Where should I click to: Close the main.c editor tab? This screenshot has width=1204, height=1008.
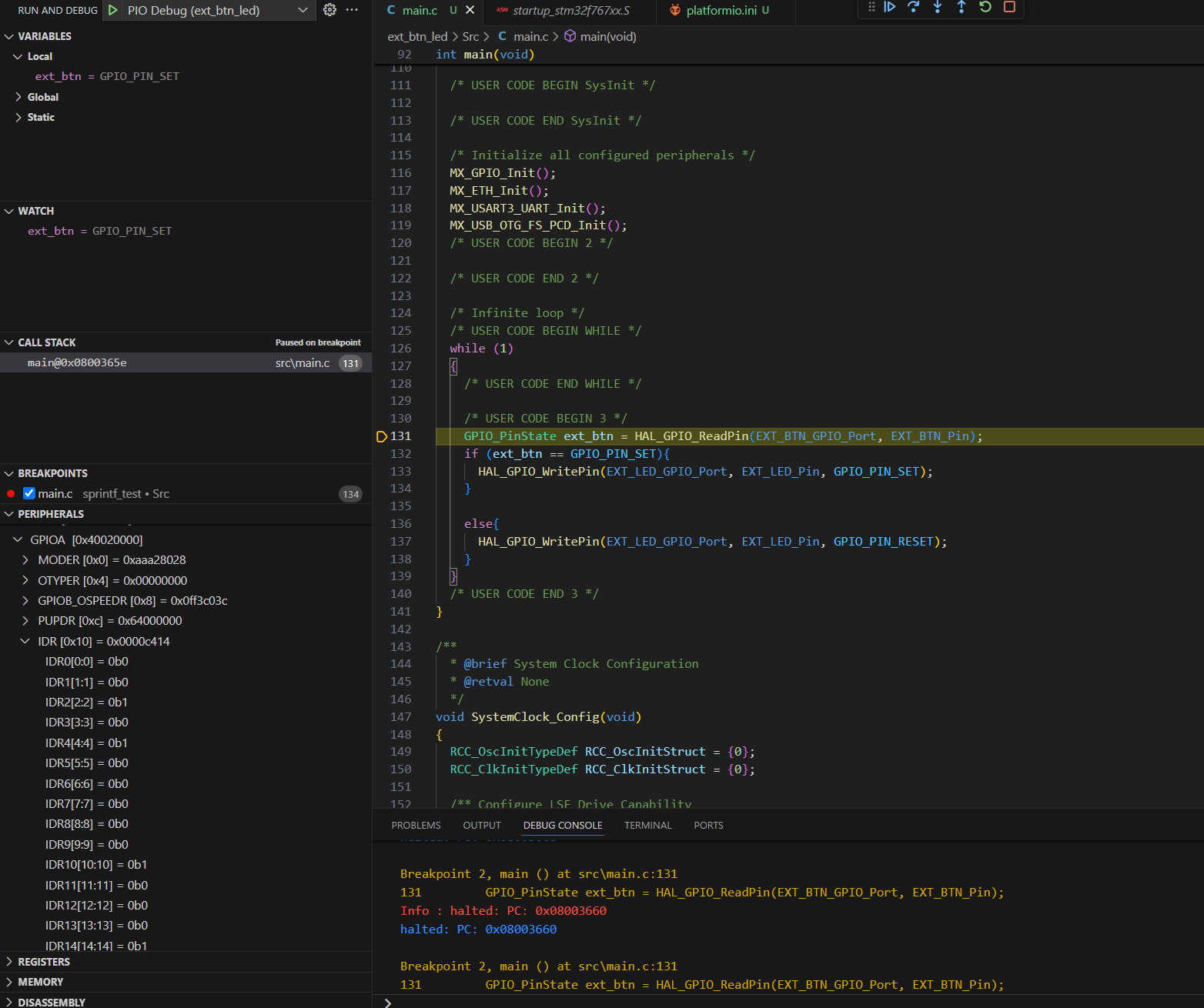coord(470,10)
